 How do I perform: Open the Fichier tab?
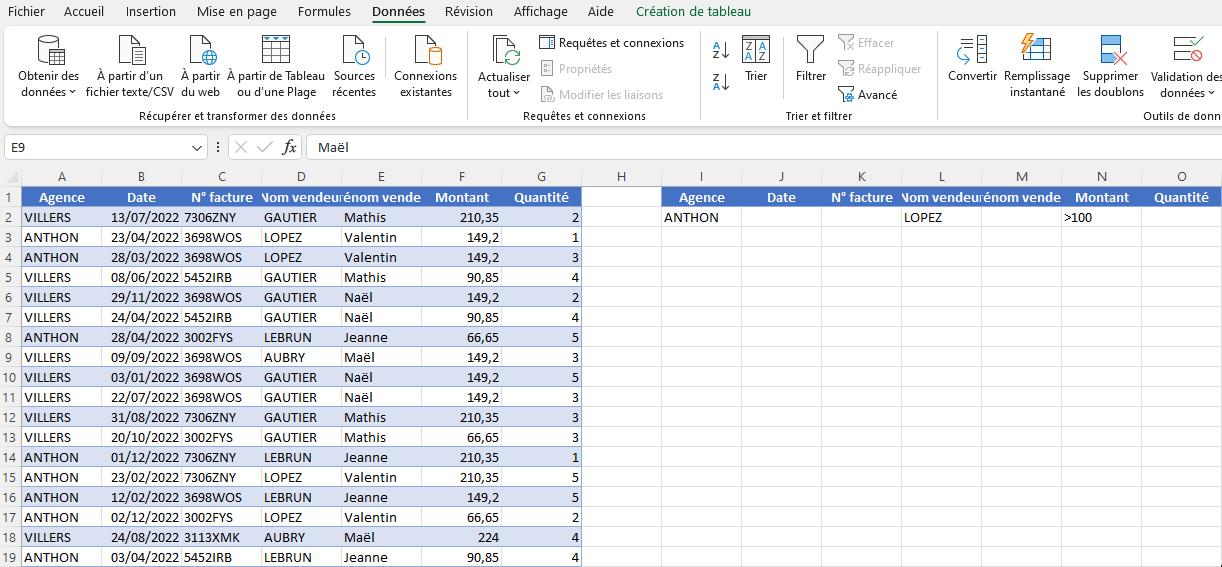(x=26, y=12)
